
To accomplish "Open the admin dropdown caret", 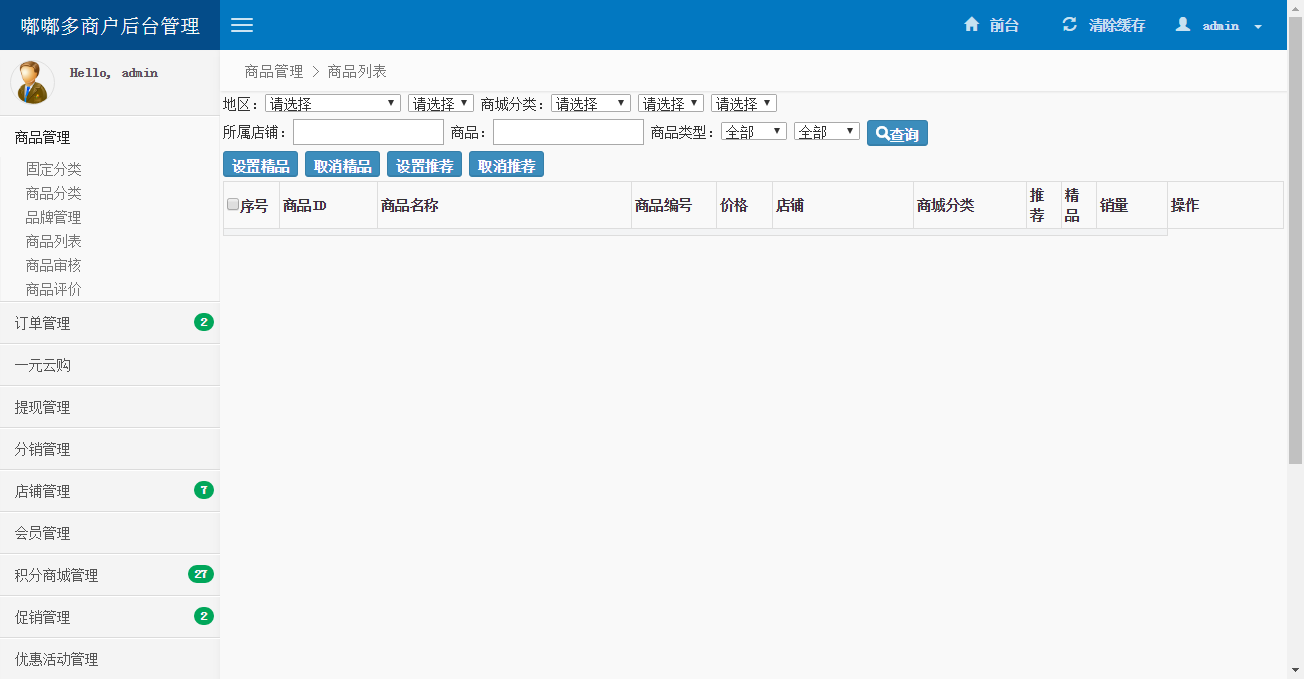I will click(x=1258, y=27).
